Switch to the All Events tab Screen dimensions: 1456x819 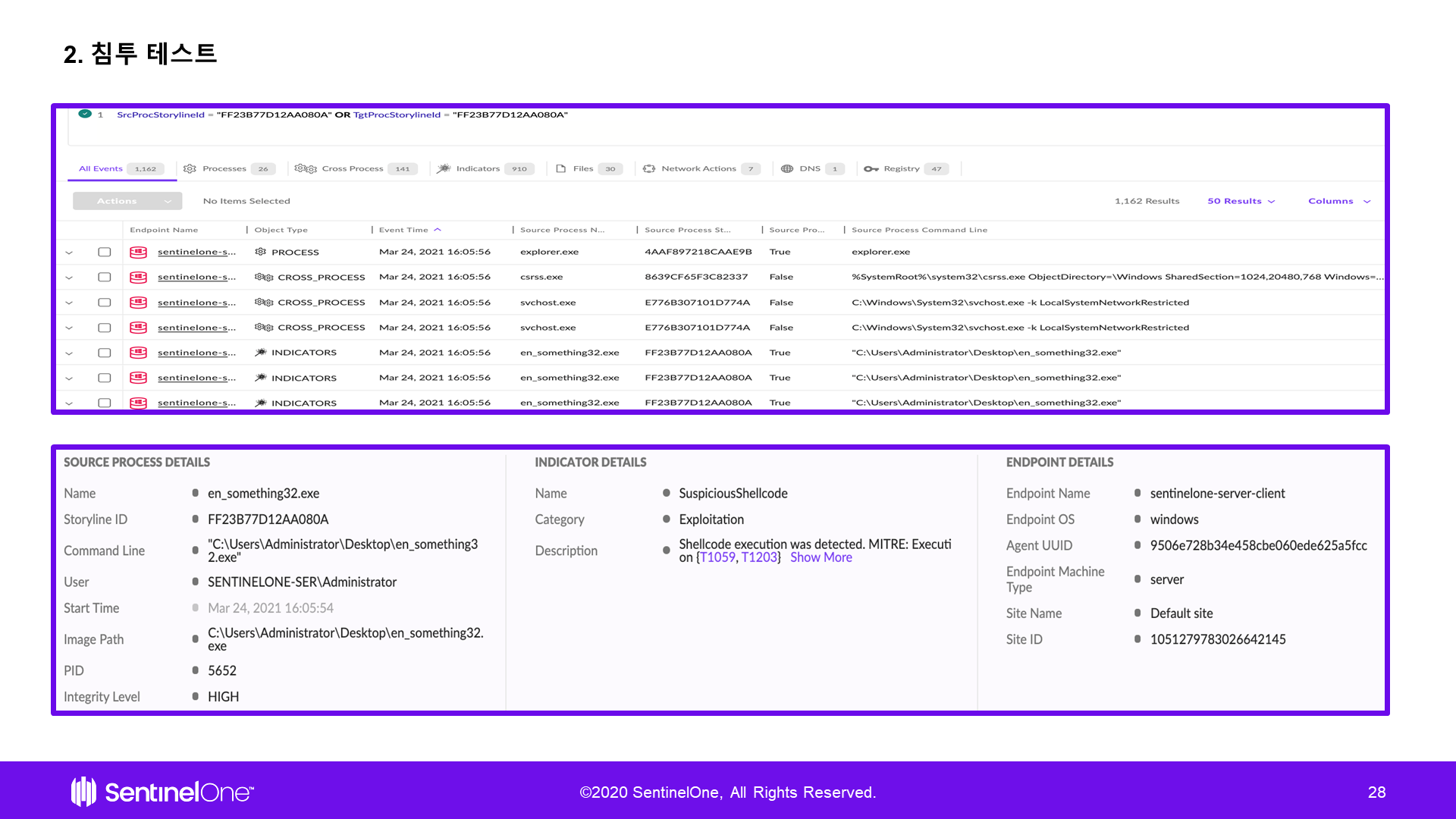coord(101,168)
